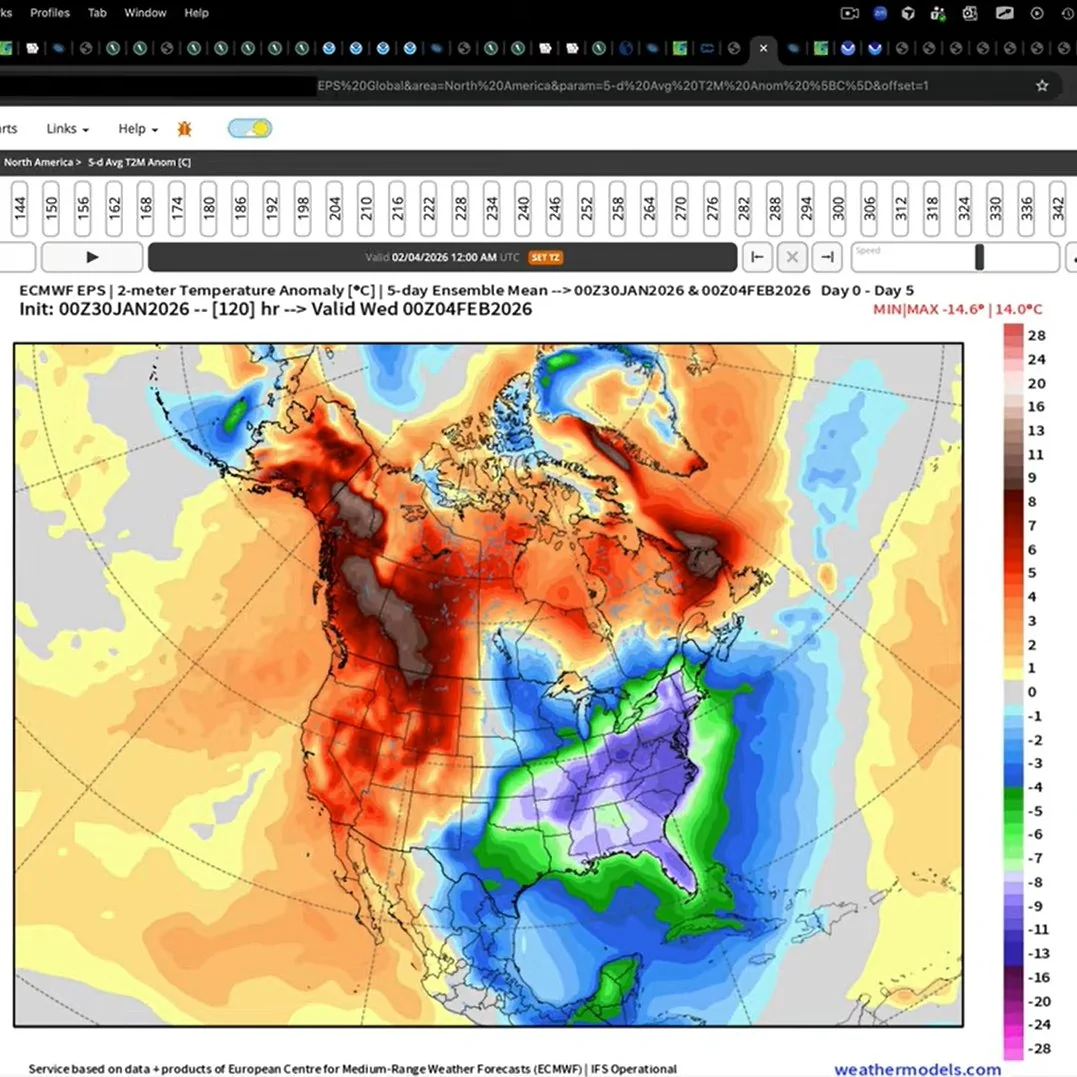This screenshot has height=1077, width=1077.
Task: Toggle the day/night theme switch
Action: 250,128
